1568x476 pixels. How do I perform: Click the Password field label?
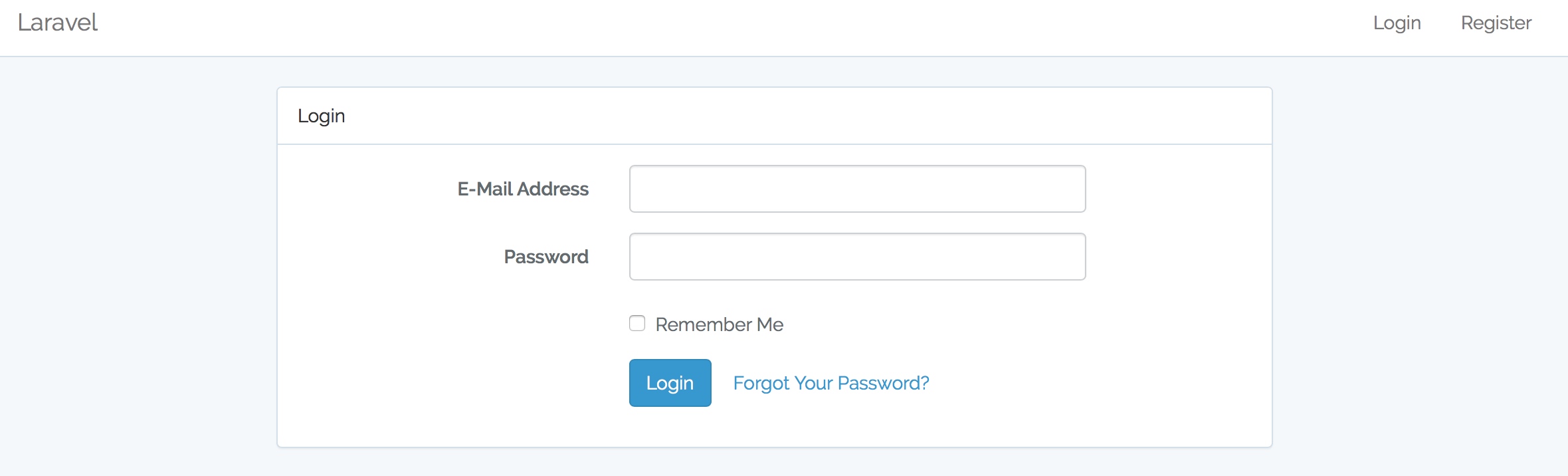point(546,257)
